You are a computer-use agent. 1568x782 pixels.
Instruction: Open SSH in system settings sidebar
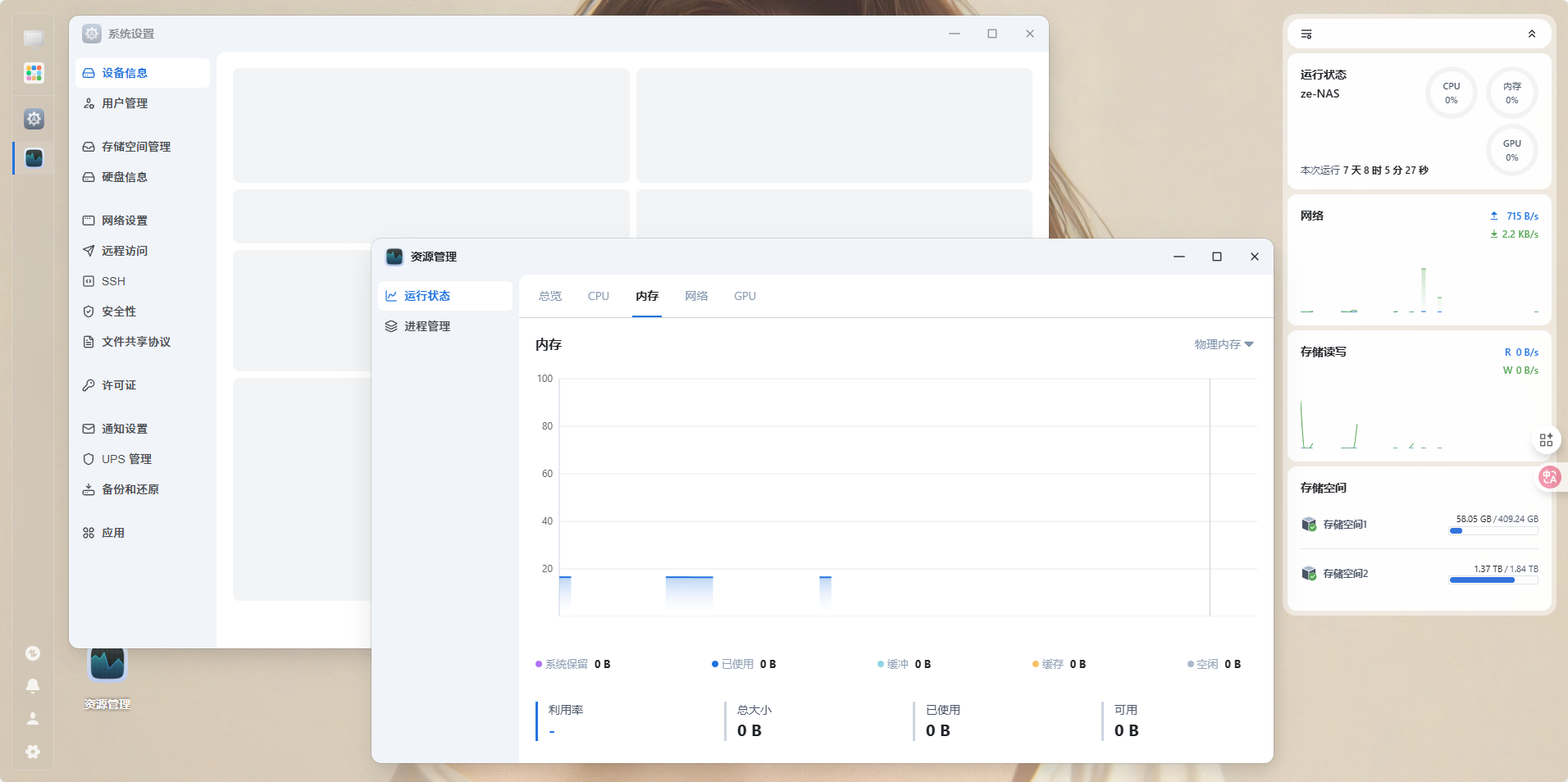tap(143, 281)
